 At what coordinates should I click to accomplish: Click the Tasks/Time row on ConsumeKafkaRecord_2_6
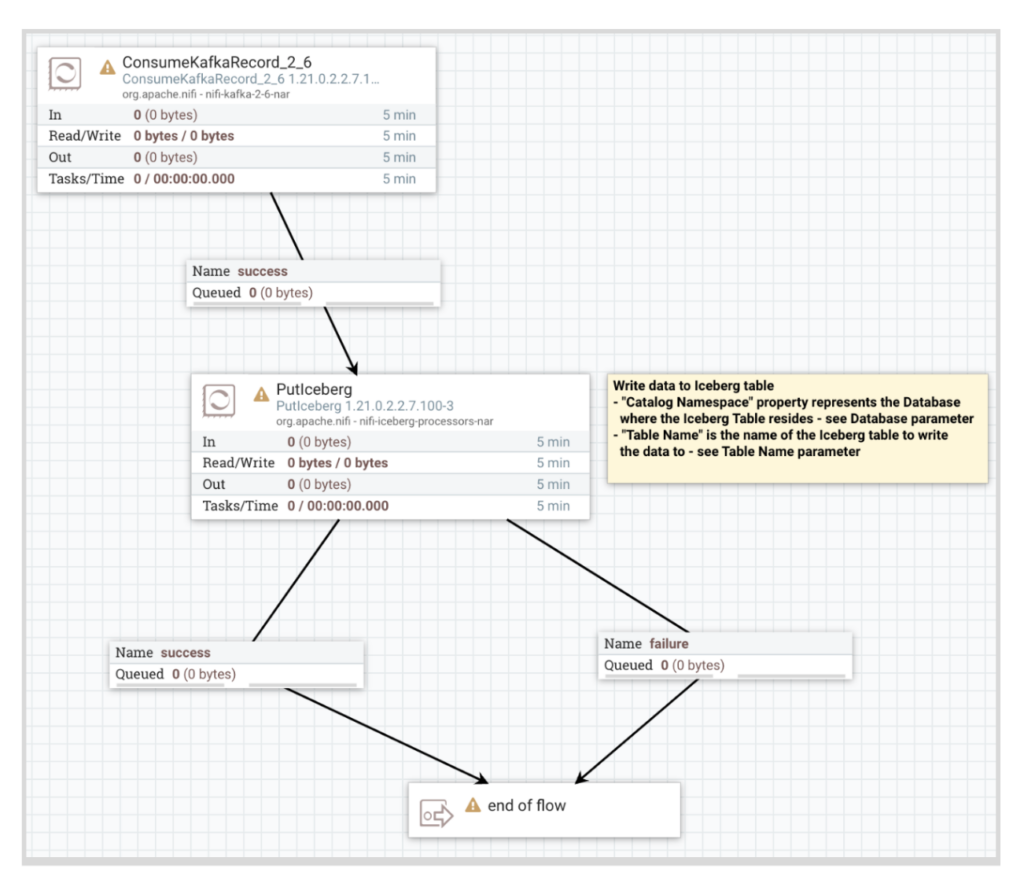236,178
